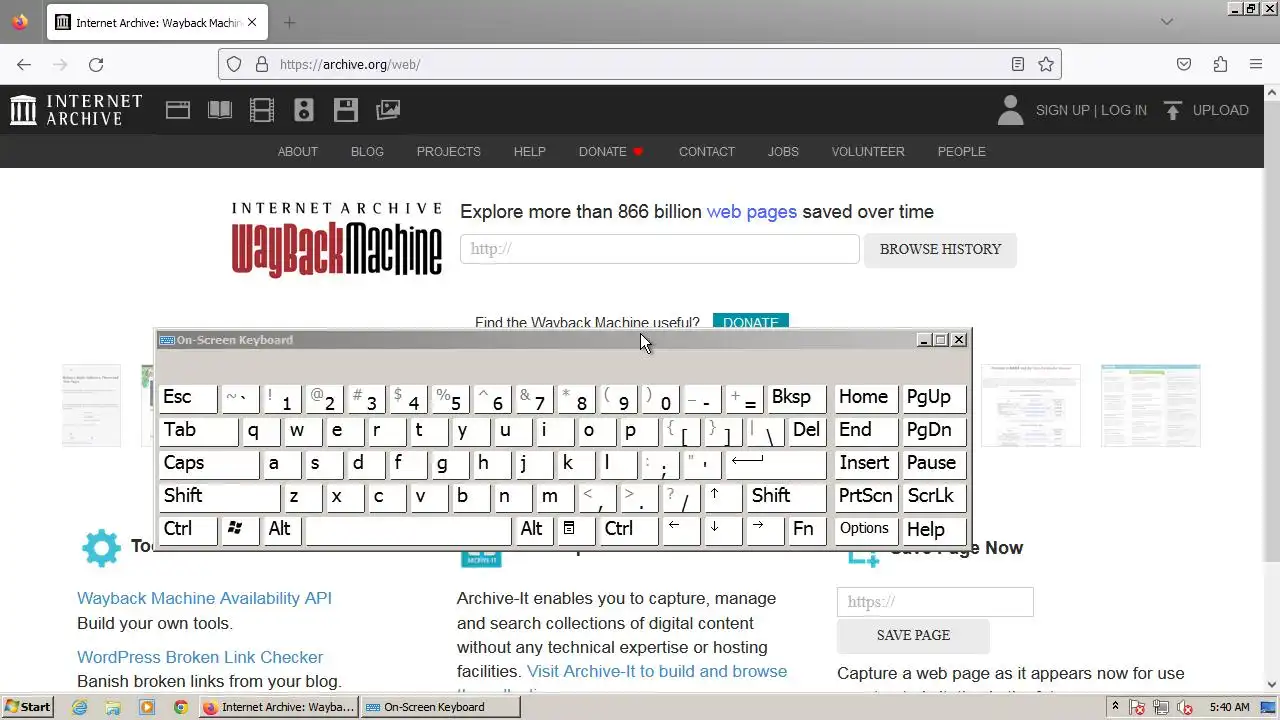Viewport: 1280px width, 720px height.
Task: Open the BLOG menu item
Action: click(x=367, y=152)
